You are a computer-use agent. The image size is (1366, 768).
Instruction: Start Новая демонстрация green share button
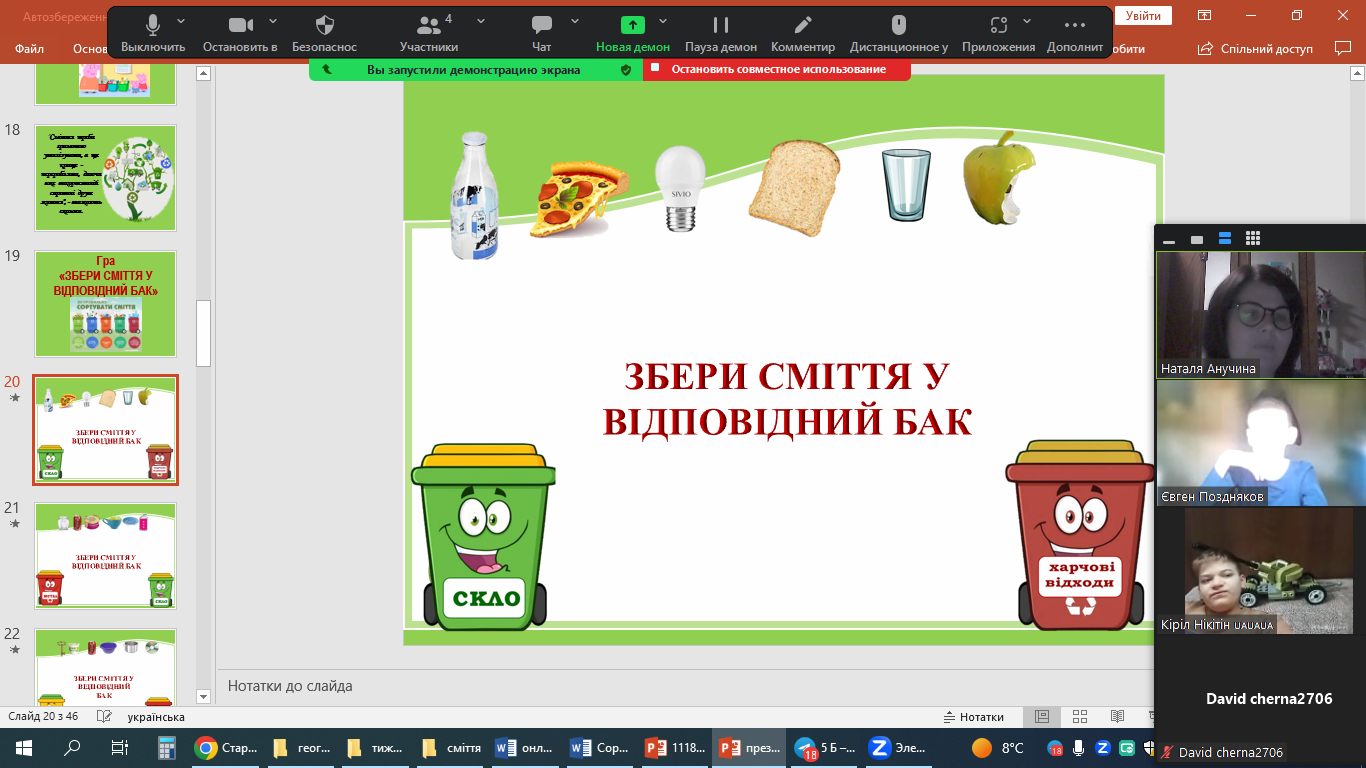point(633,34)
